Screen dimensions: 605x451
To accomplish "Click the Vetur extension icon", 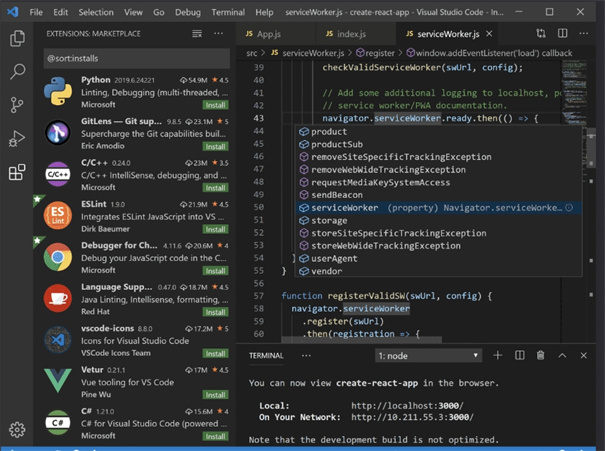I will (x=58, y=380).
